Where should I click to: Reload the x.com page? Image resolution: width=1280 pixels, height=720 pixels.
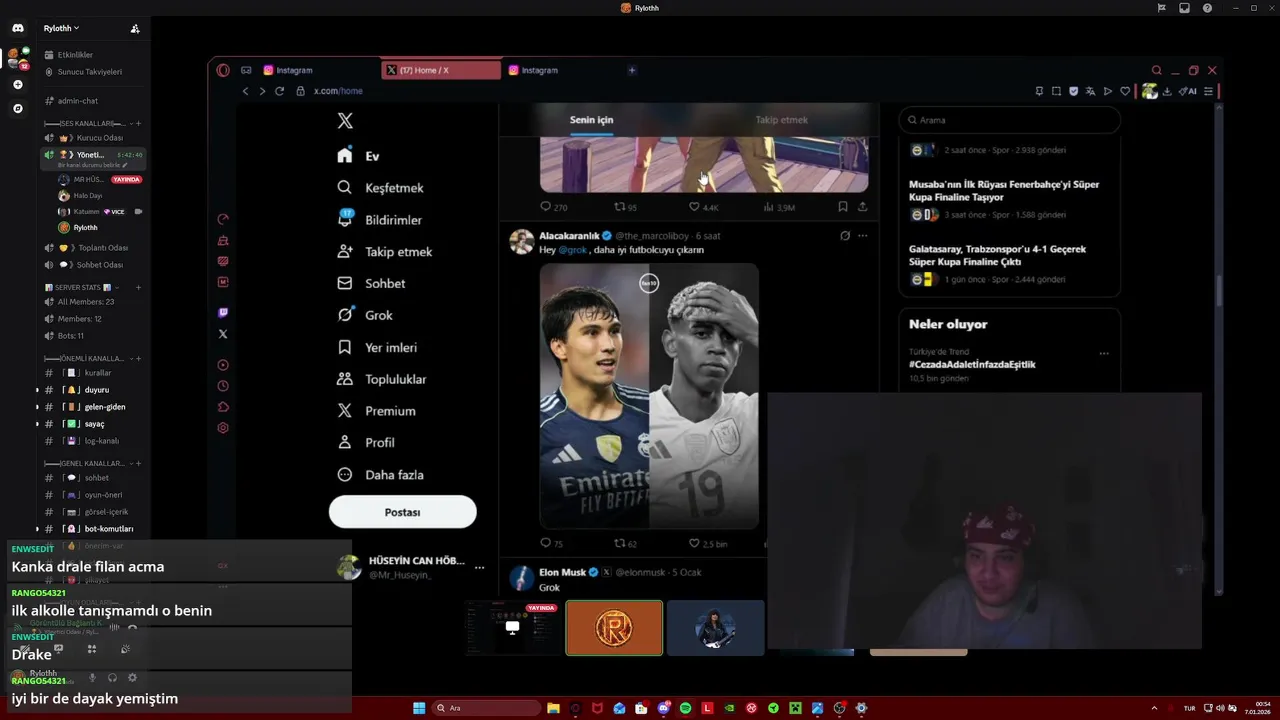point(279,91)
